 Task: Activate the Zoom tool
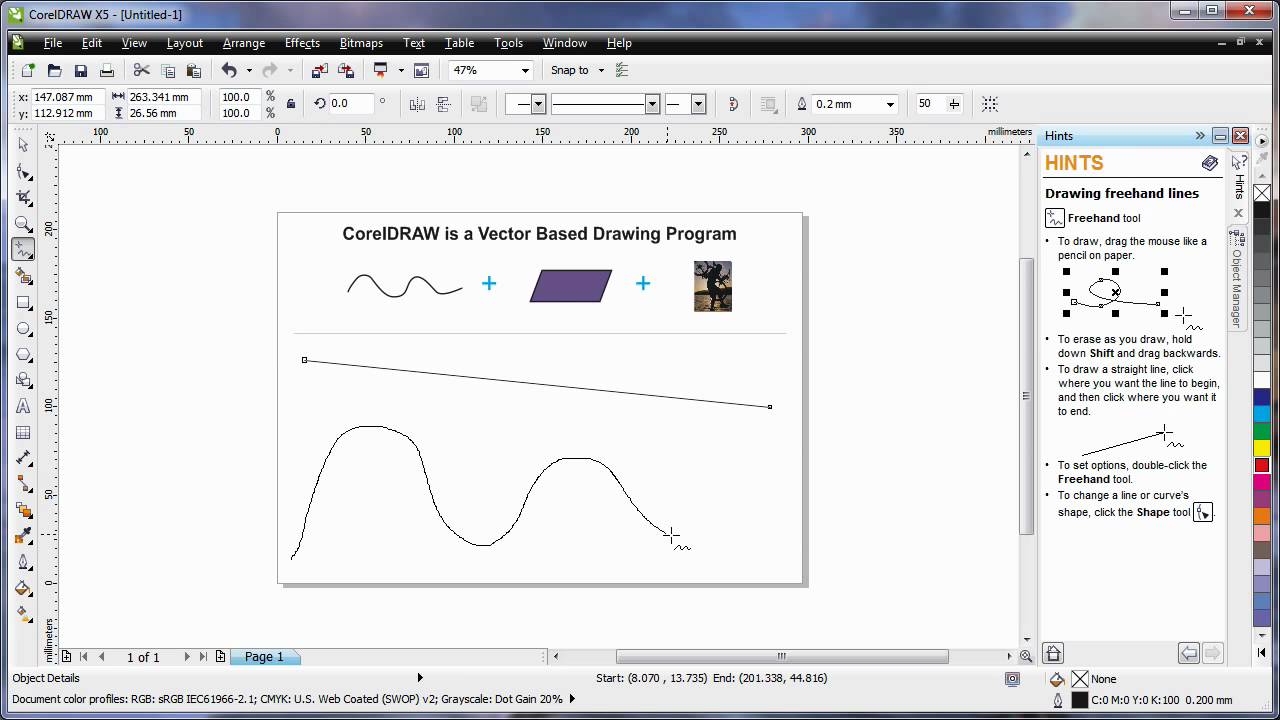coord(25,224)
